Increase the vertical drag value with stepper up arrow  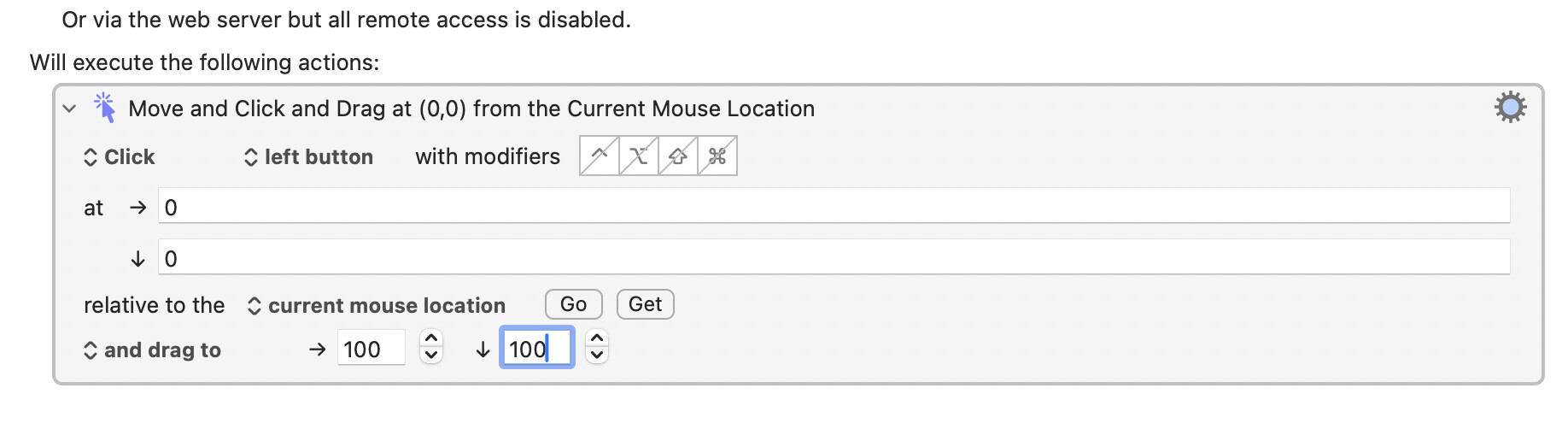click(597, 339)
